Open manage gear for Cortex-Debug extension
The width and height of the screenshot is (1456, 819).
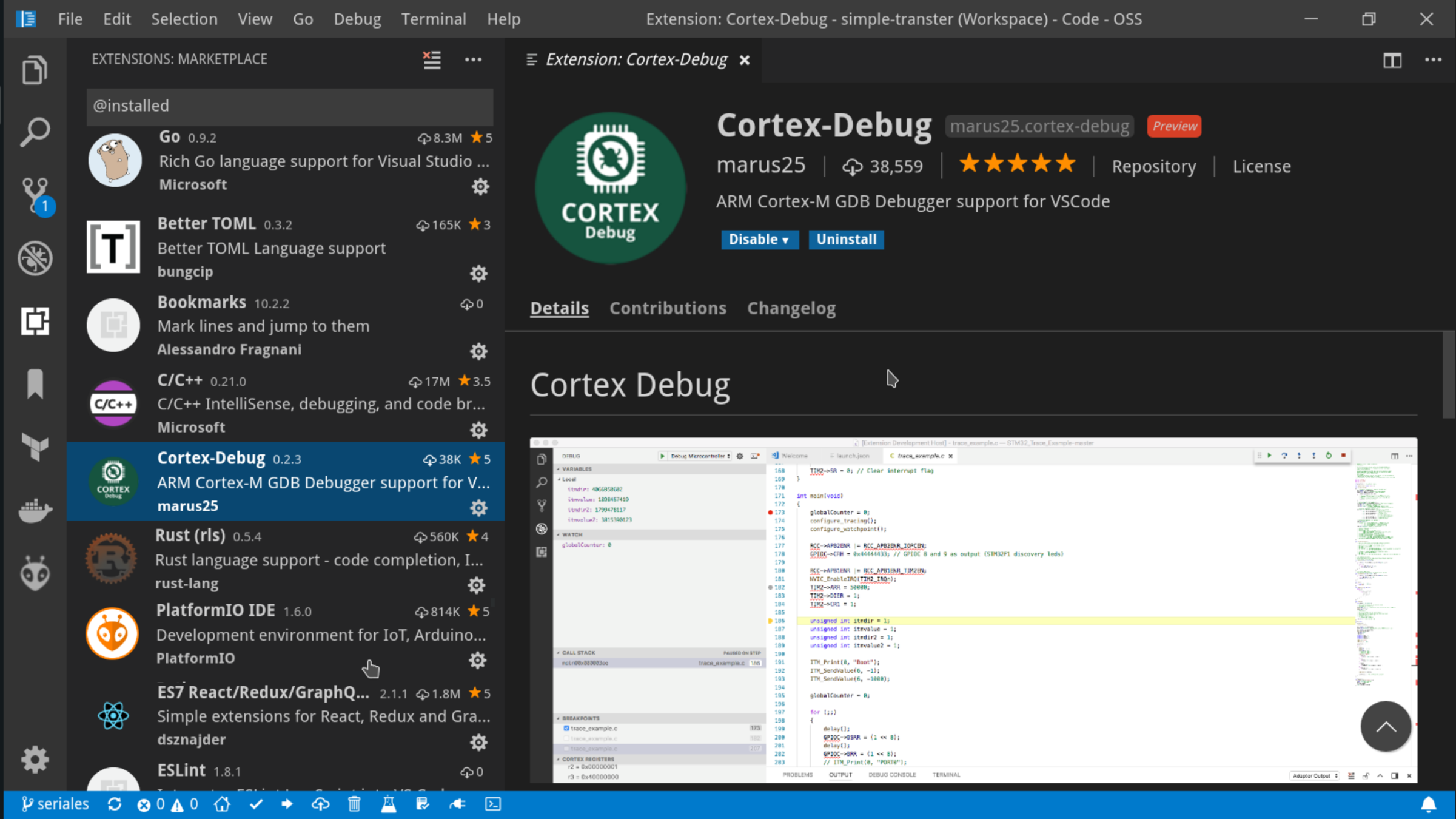click(479, 508)
